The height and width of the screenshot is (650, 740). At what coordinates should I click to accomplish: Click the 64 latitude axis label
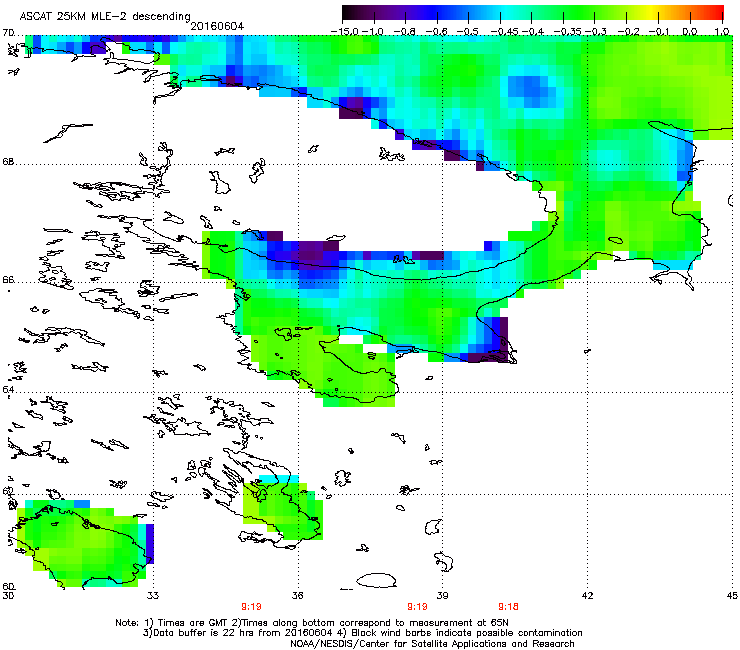(8, 389)
